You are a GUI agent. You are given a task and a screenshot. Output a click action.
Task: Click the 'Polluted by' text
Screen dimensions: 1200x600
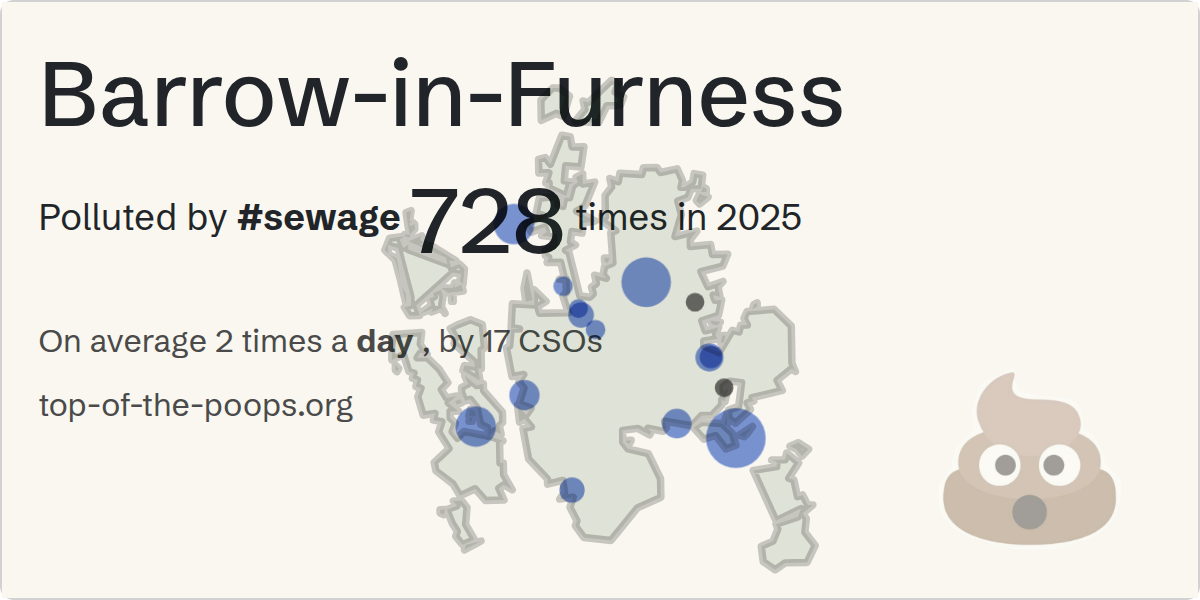pyautogui.click(x=133, y=218)
